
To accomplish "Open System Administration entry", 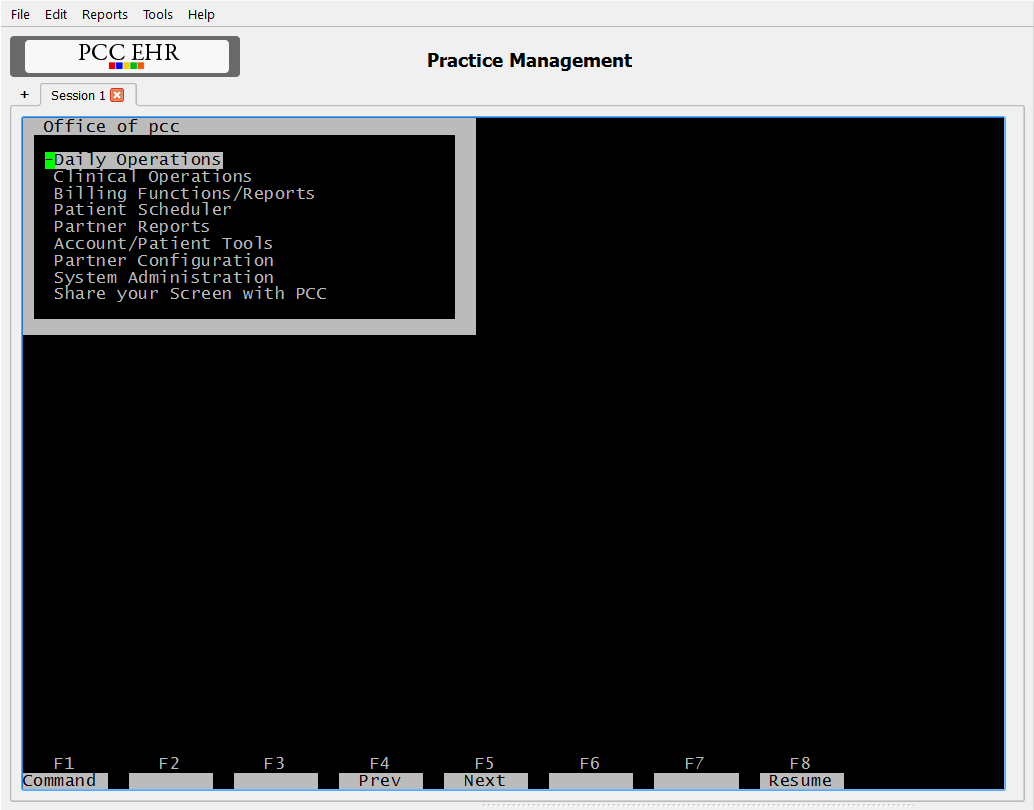I will click(x=164, y=278).
